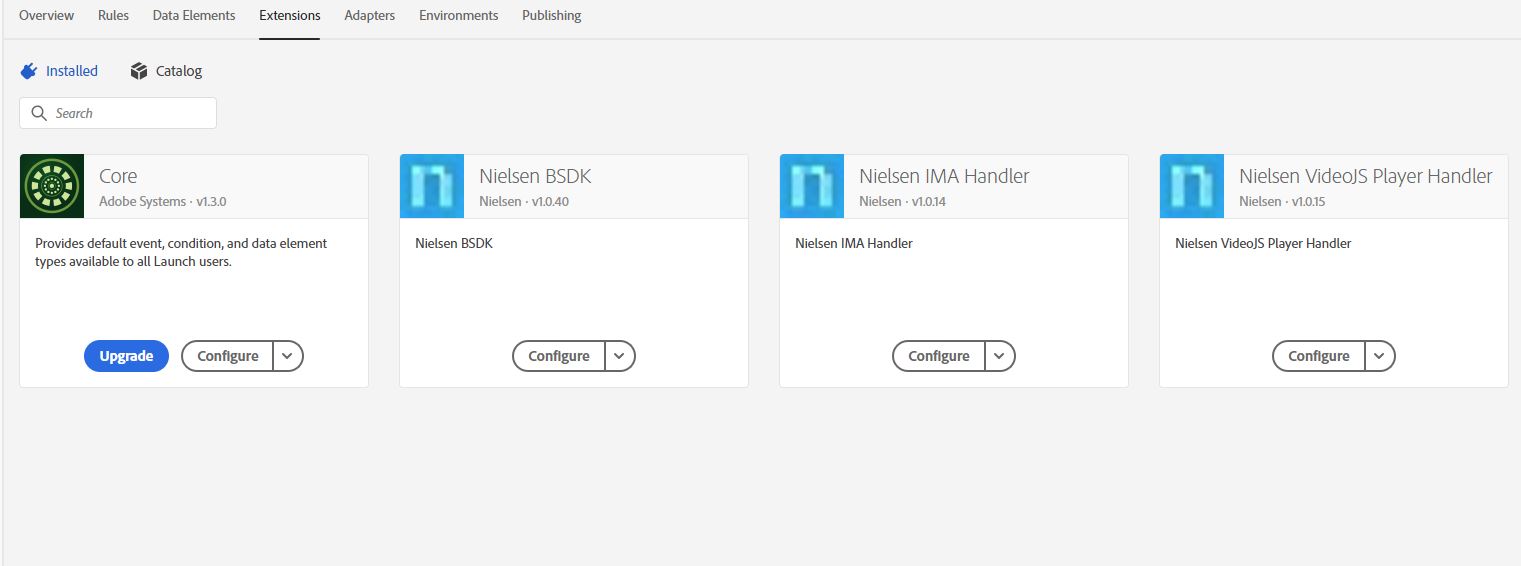Open the Environments tab
Image resolution: width=1521 pixels, height=566 pixels.
pos(458,15)
